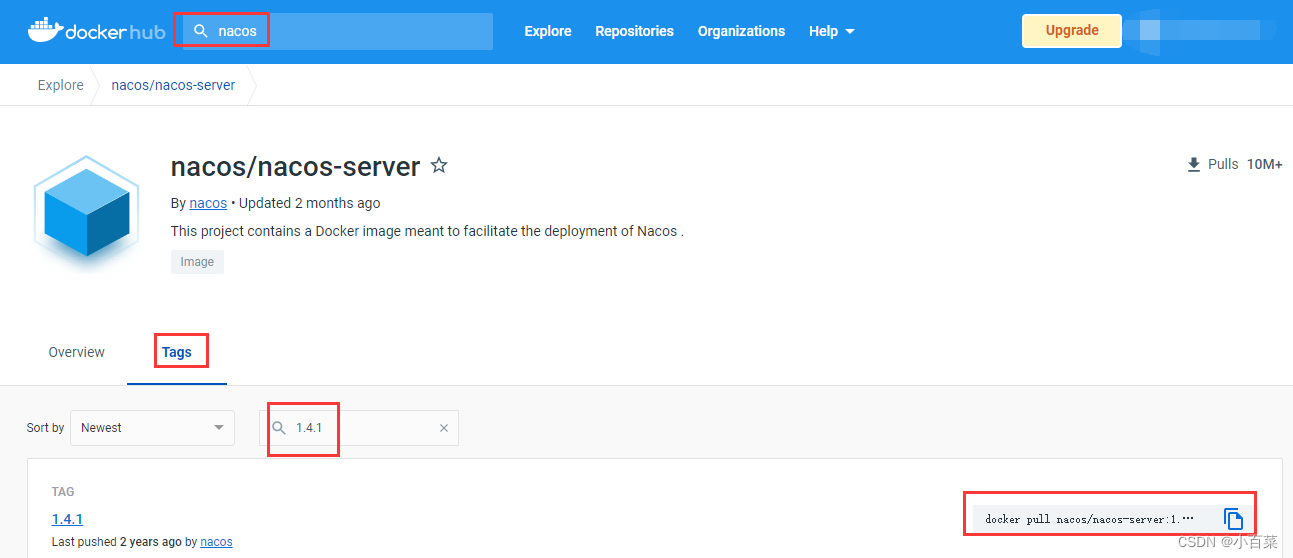Image resolution: width=1293 pixels, height=558 pixels.
Task: Open nacos link after Last pushed
Action: coord(216,542)
